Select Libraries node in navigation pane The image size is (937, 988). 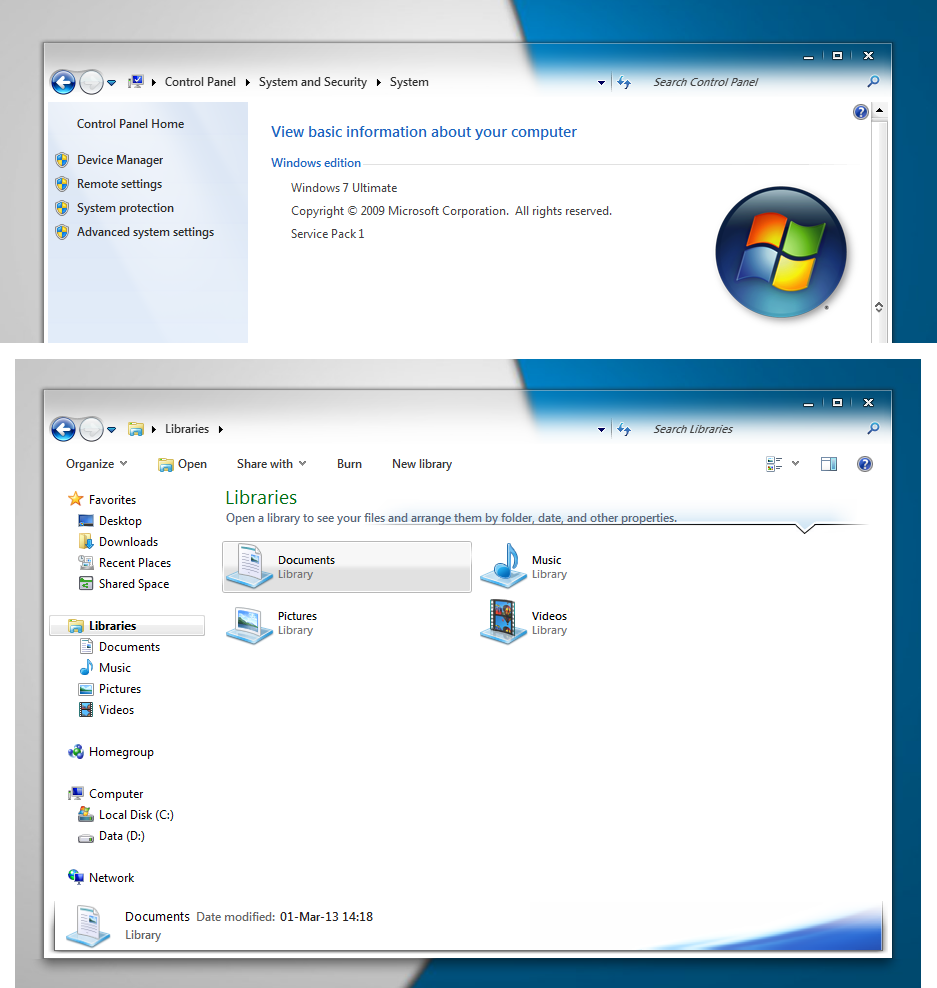click(127, 626)
